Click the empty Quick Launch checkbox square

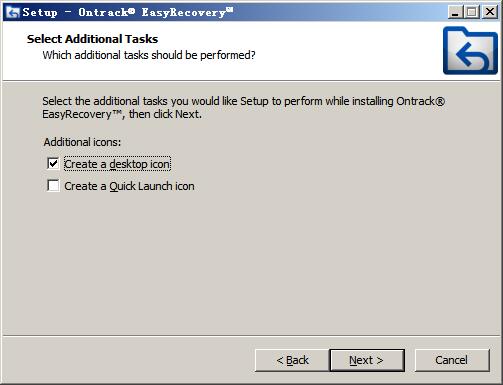pos(53,186)
